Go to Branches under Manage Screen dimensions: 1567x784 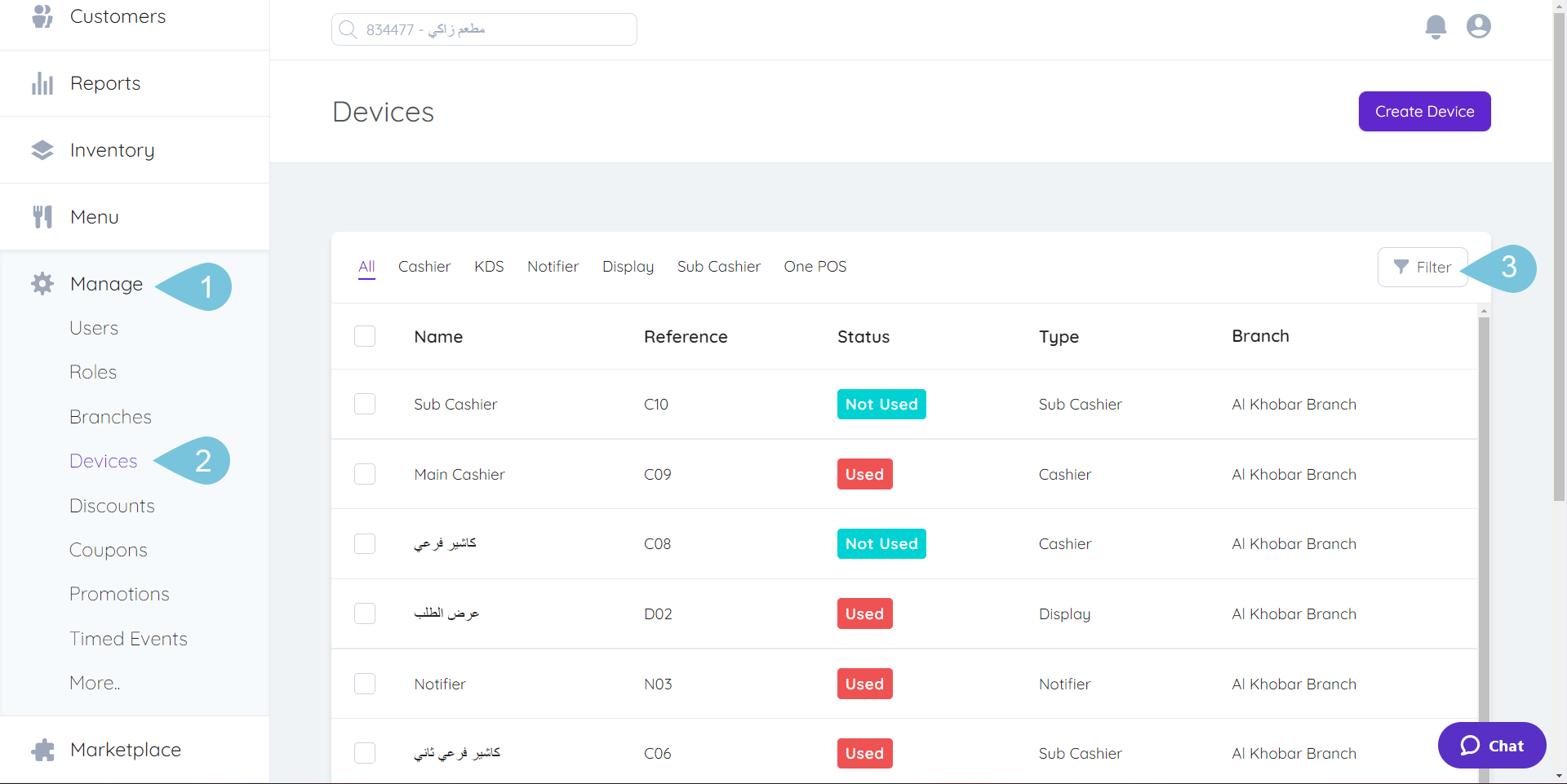coord(110,417)
